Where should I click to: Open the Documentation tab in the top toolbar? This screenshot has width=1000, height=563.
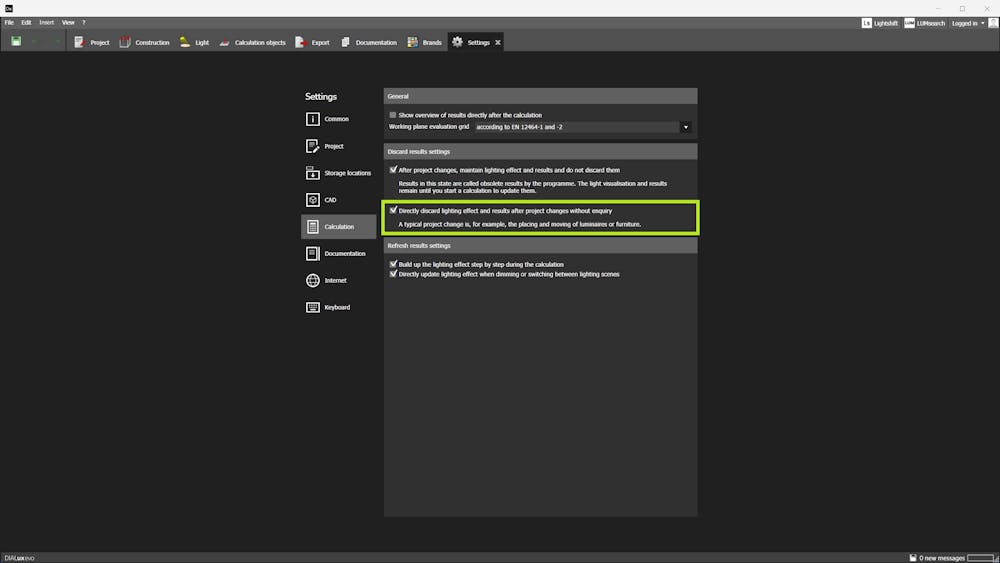click(369, 42)
